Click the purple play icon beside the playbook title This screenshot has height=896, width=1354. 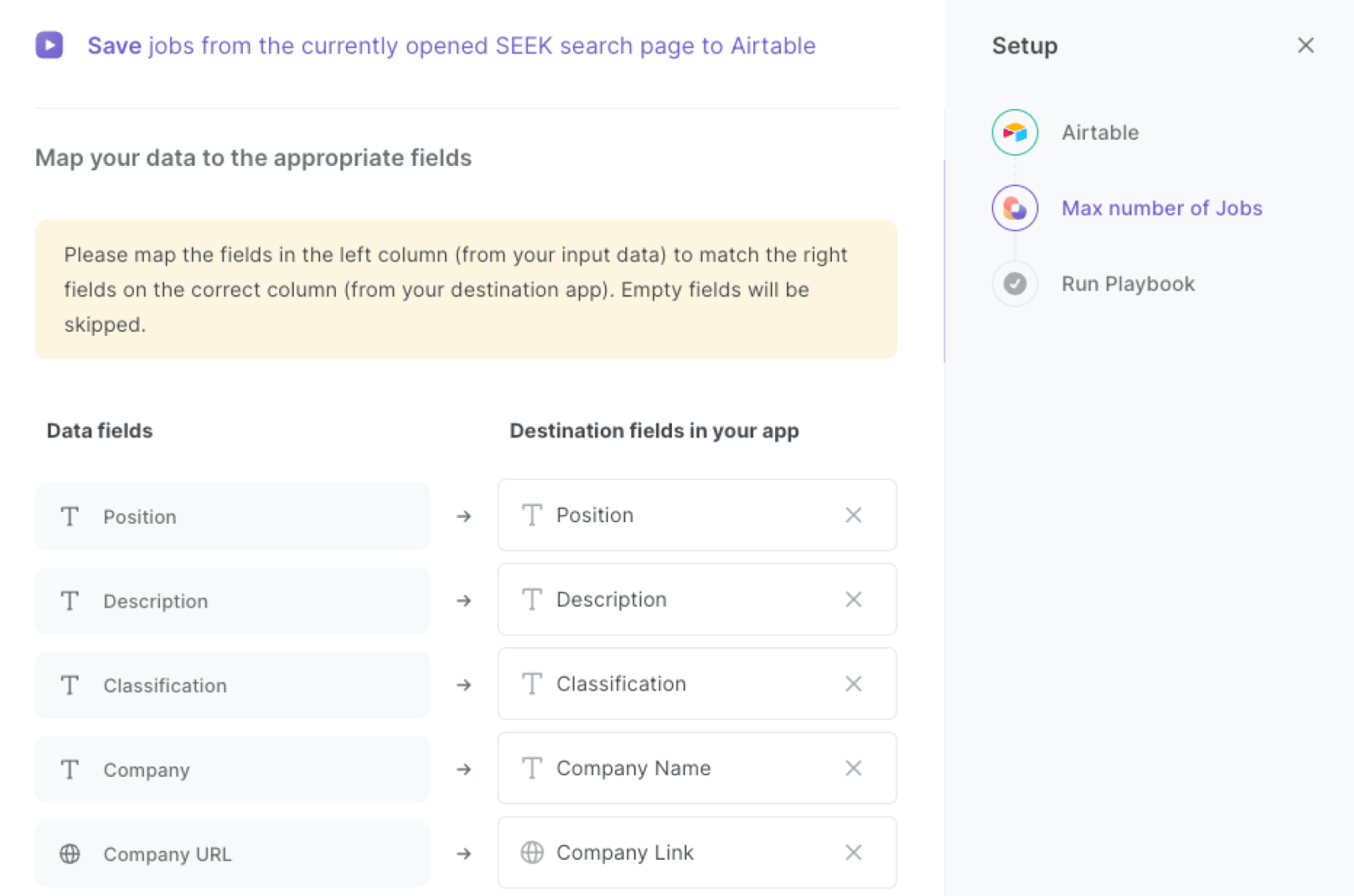click(x=49, y=45)
